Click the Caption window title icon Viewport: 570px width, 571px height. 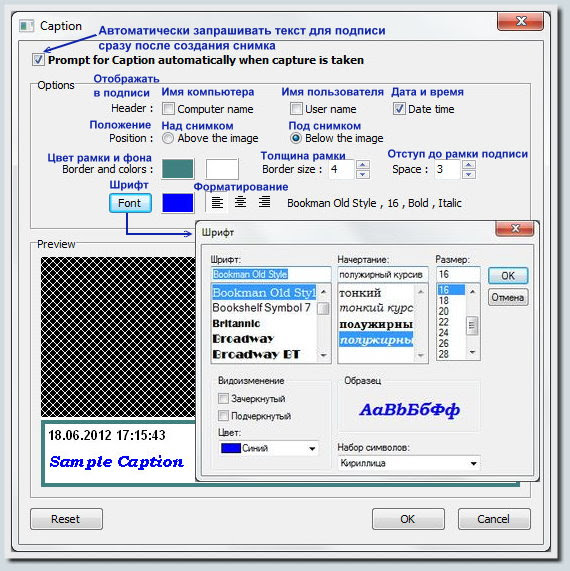(27, 26)
